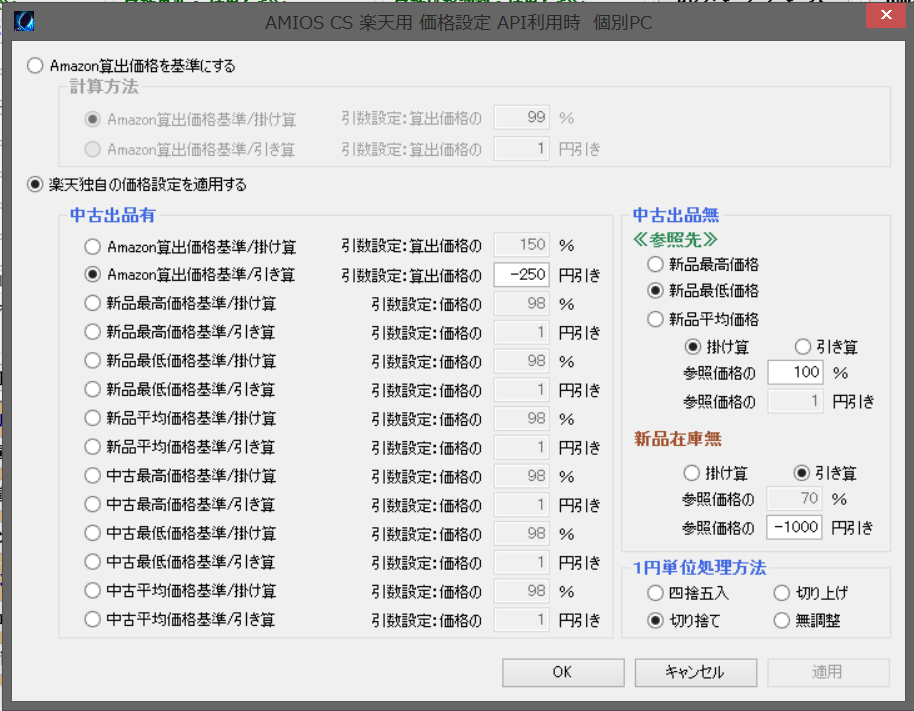914x711 pixels.
Task: Click the 1円単位処理方法 heading
Action: coord(699,568)
